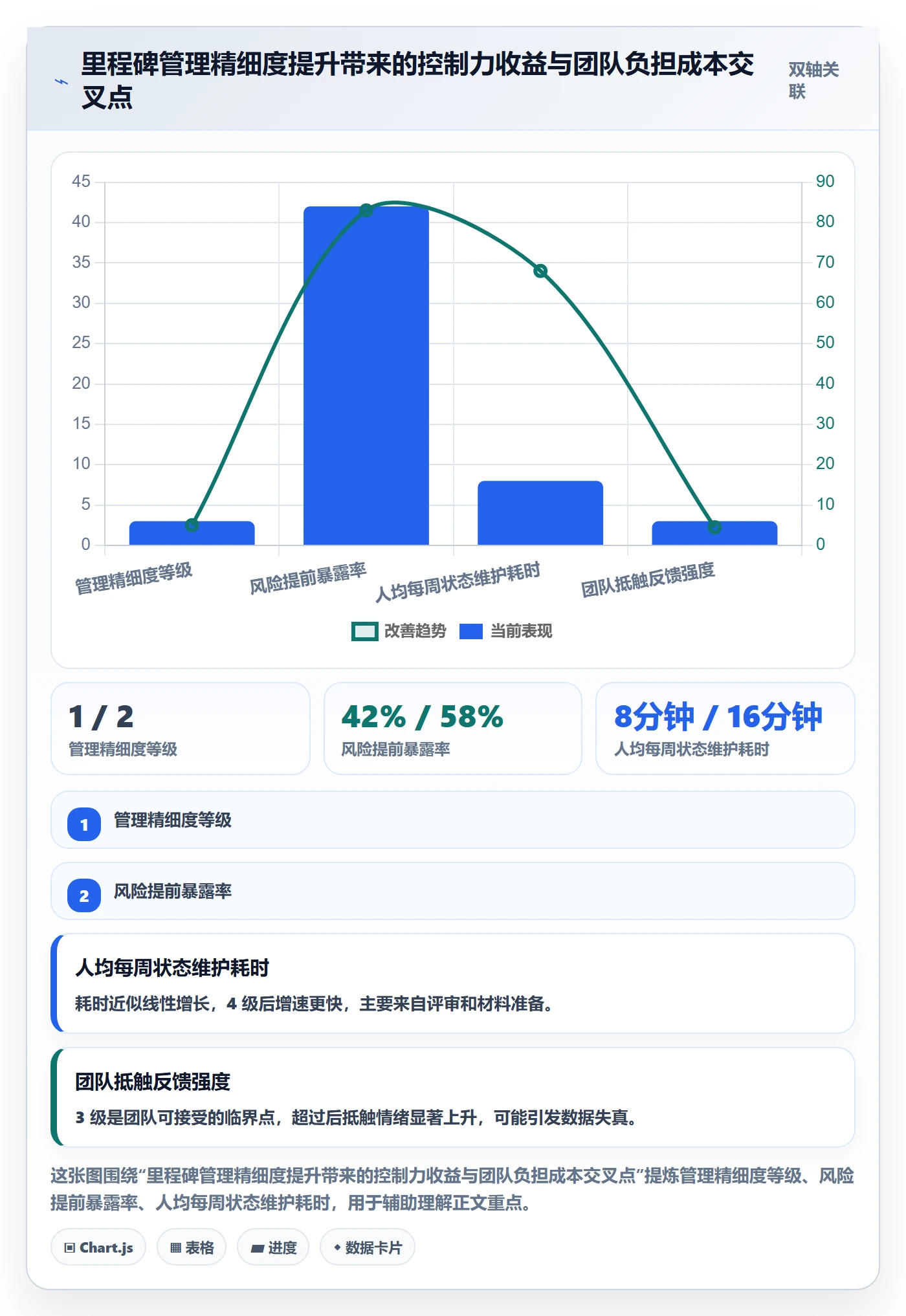The width and height of the screenshot is (906, 1316).
Task: Click the x-axis label 风险提前暴露率
Action: tap(308, 578)
